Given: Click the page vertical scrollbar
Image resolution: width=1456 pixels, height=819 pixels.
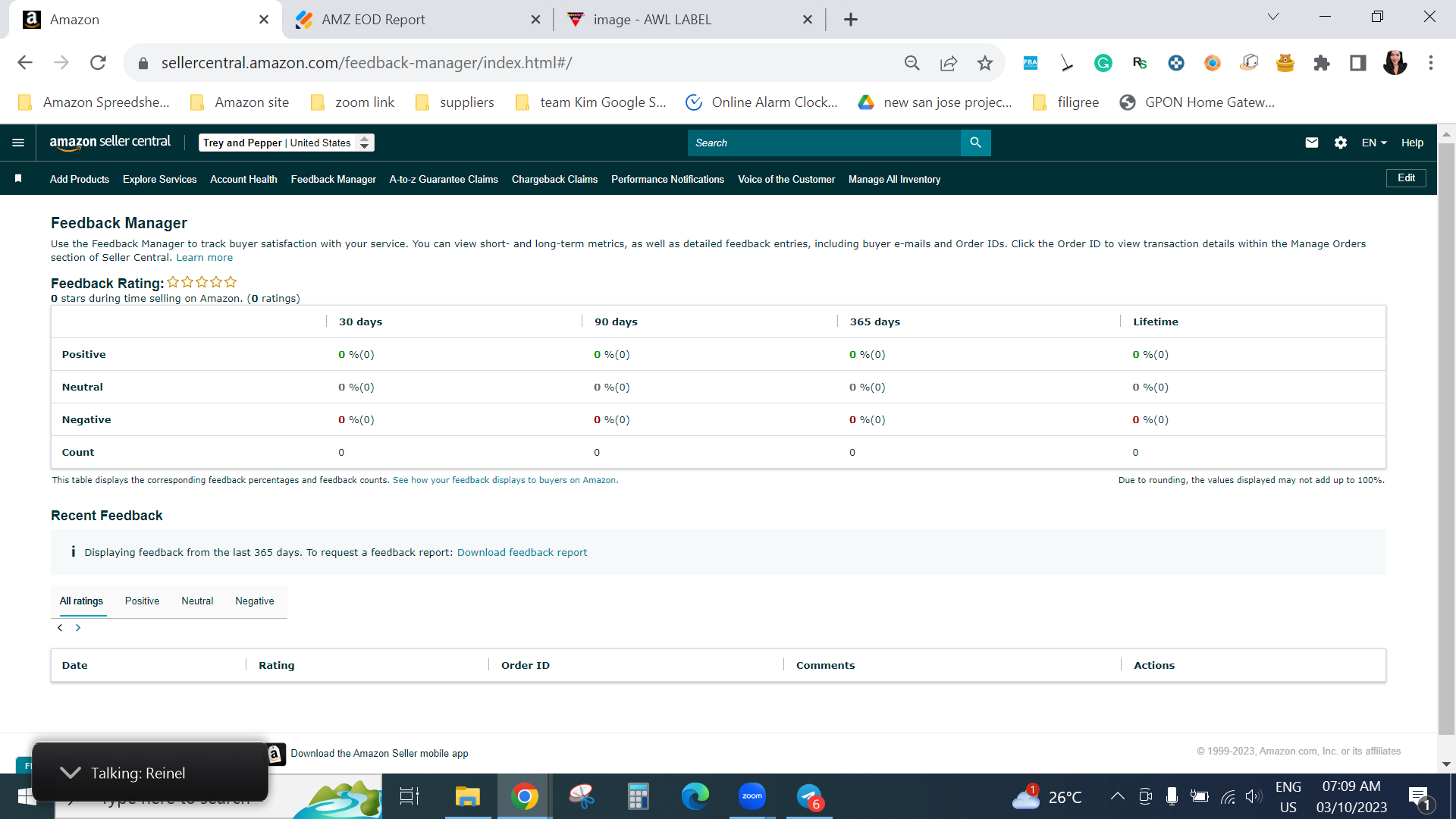Looking at the screenshot, I should tap(1446, 440).
